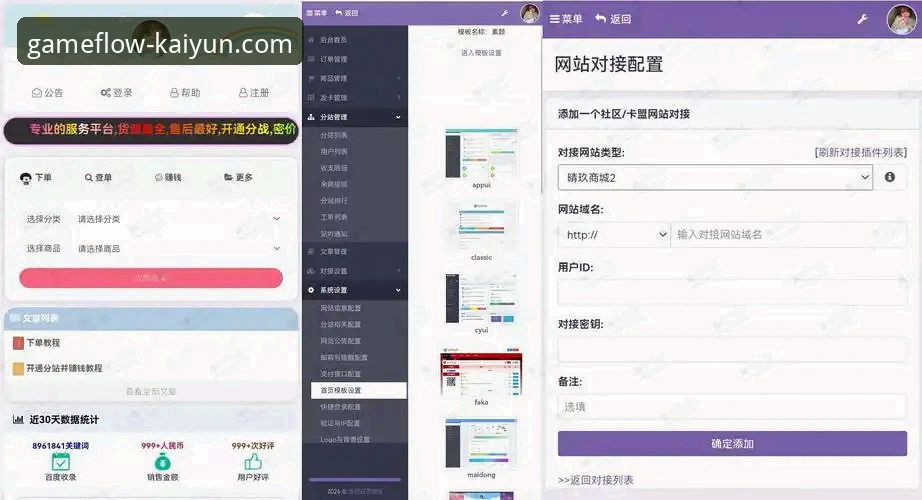Open 注册 registration in storefront
Viewport: 922px width, 500px height.
[254, 93]
